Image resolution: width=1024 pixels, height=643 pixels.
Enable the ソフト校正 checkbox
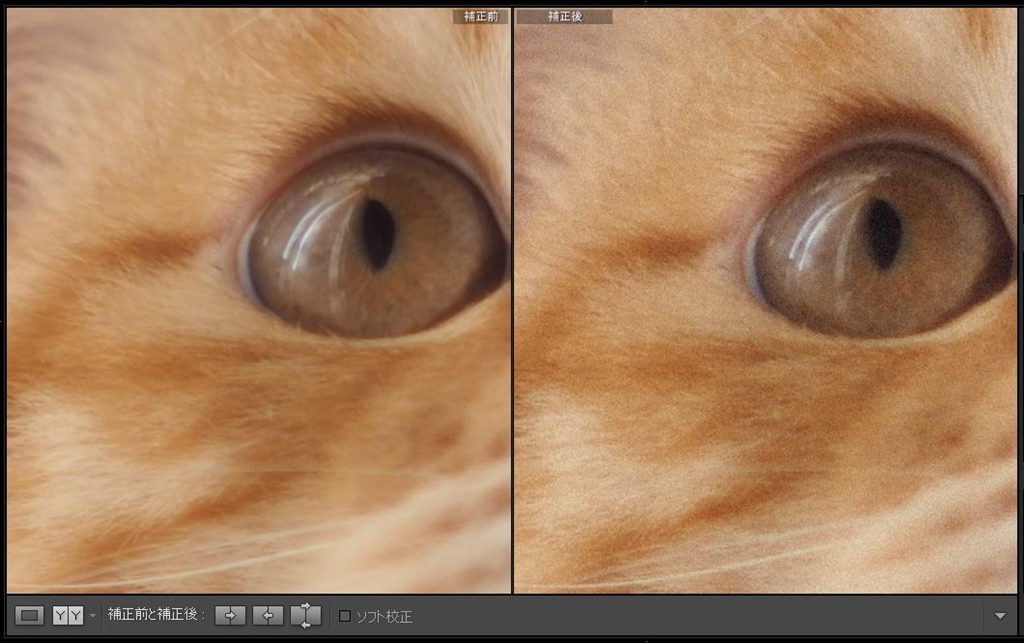coord(345,616)
